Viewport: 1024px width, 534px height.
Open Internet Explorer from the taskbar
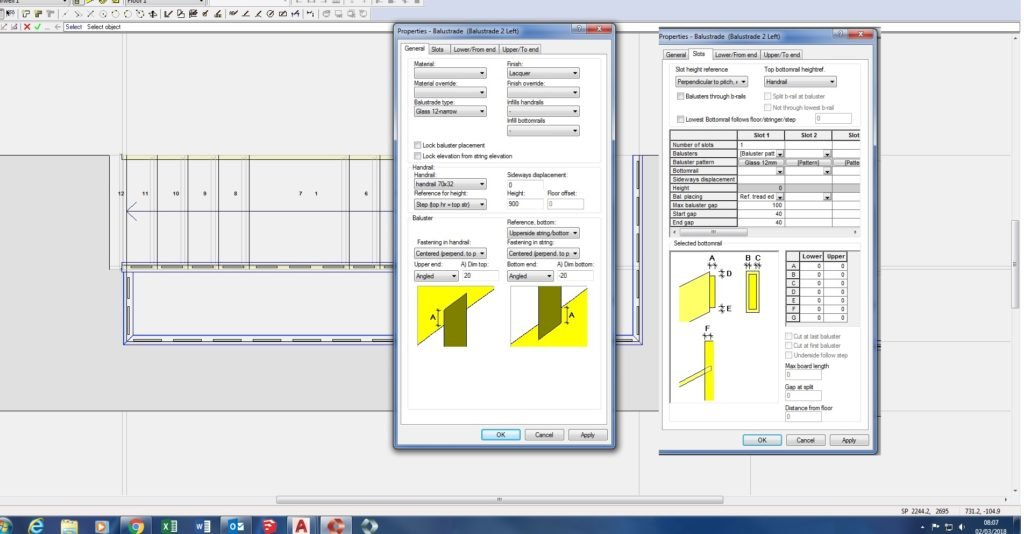click(37, 525)
